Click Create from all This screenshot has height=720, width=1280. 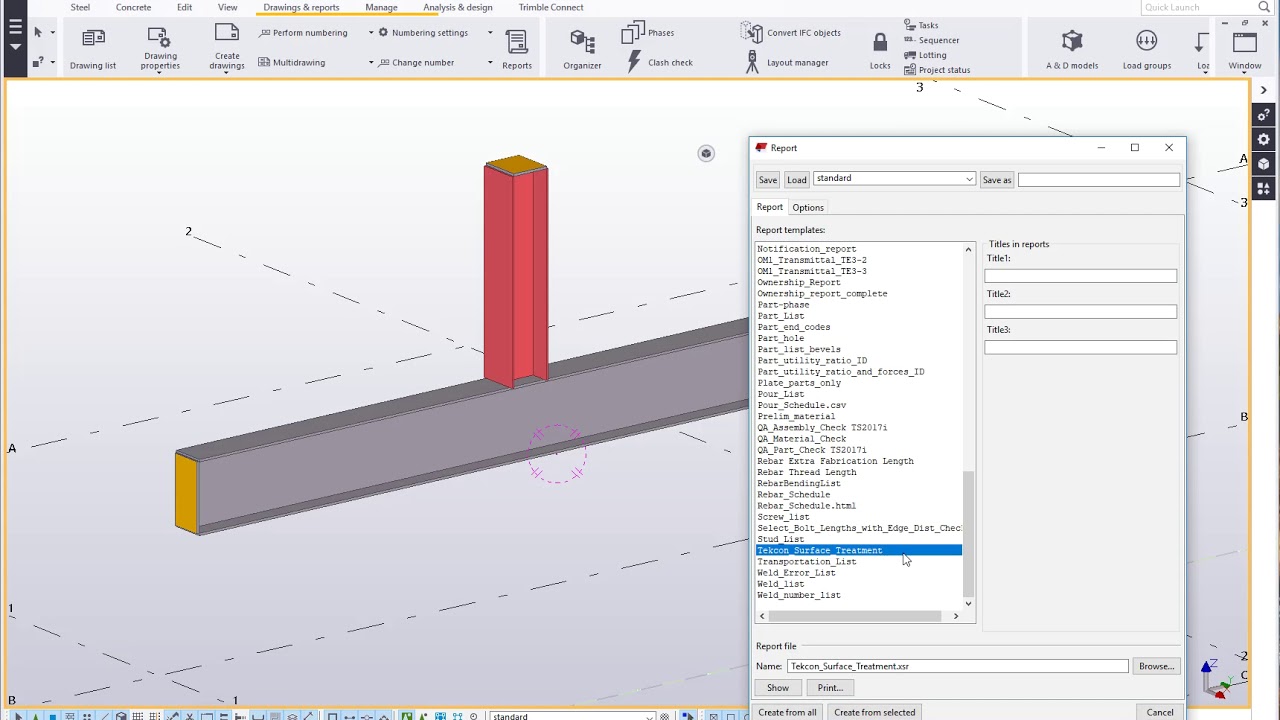[x=787, y=713]
